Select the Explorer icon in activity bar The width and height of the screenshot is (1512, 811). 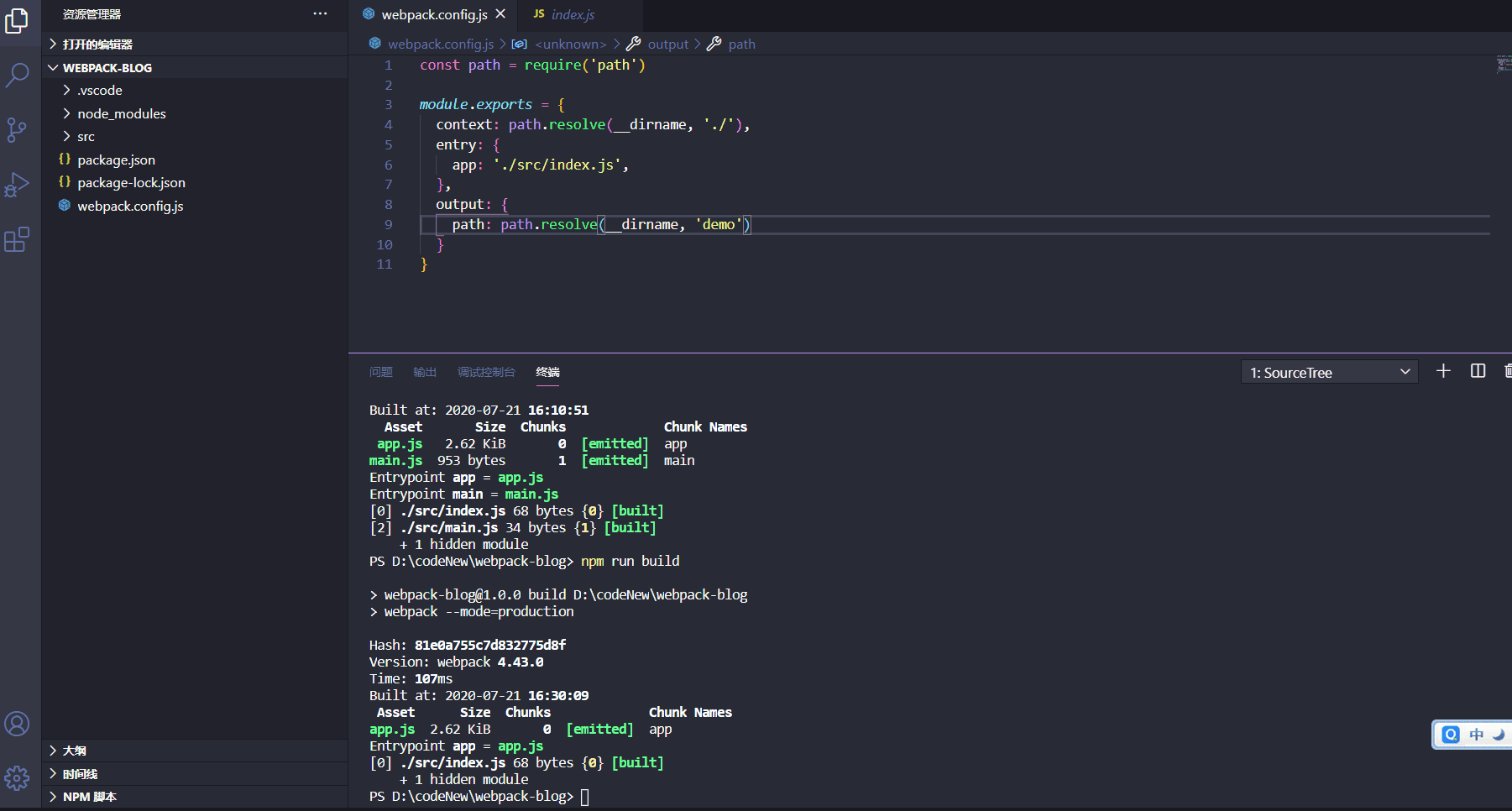click(17, 21)
